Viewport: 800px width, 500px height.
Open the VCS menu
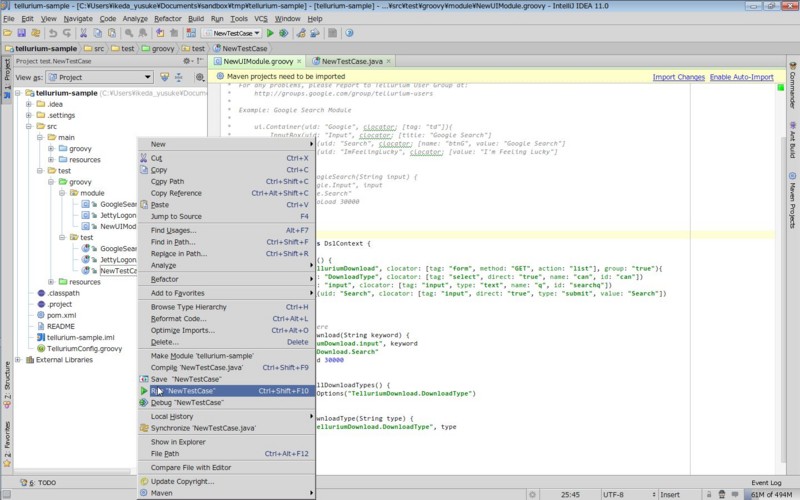point(261,18)
